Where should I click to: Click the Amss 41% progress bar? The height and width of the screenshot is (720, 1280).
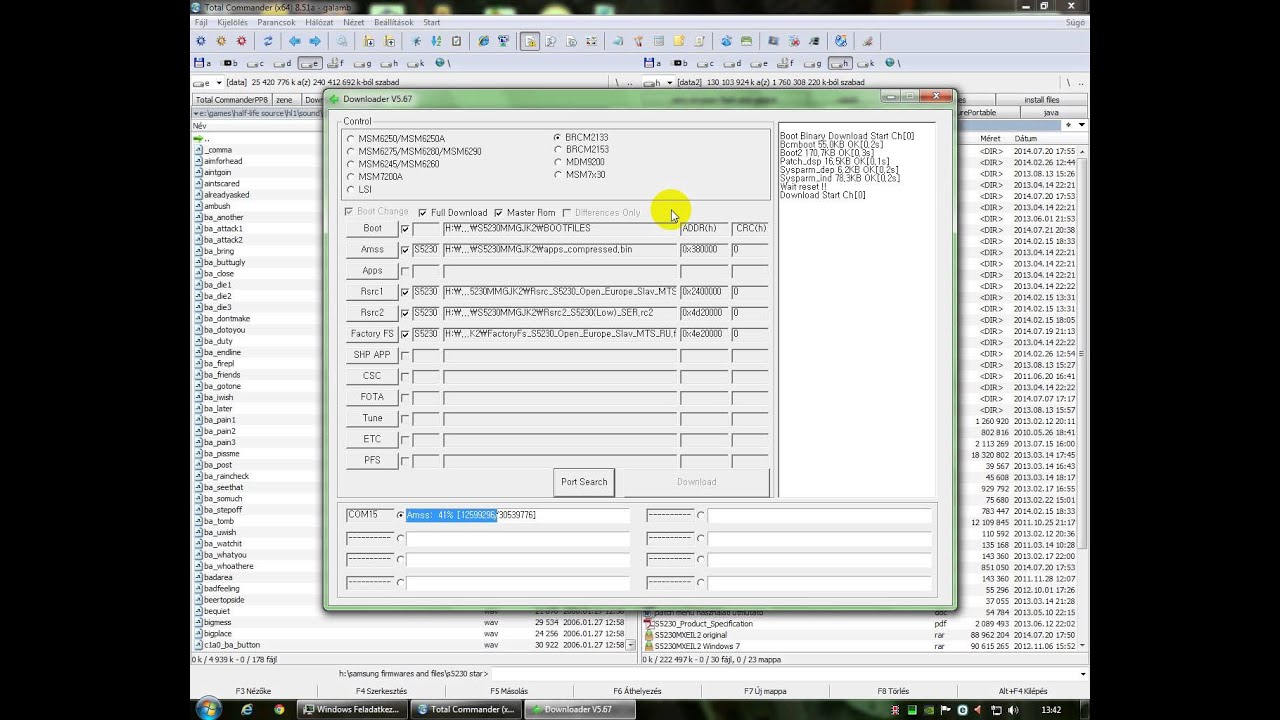click(518, 515)
